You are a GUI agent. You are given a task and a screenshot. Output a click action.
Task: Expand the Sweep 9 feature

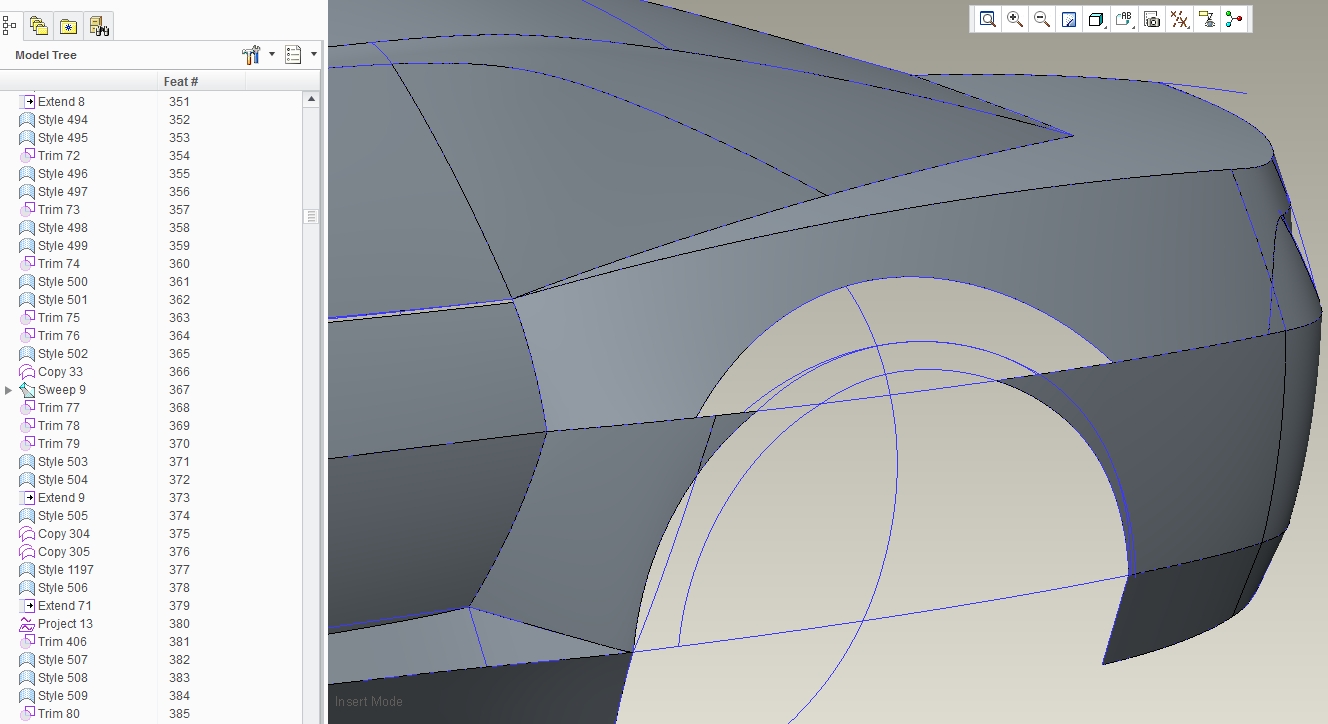coord(9,390)
